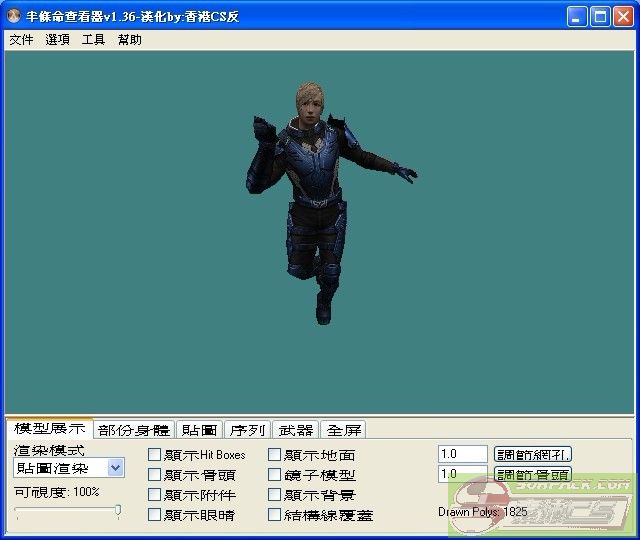This screenshot has width=640, height=540.
Task: Toggle the 顯示骨頭 show bones checkbox
Action: (154, 475)
